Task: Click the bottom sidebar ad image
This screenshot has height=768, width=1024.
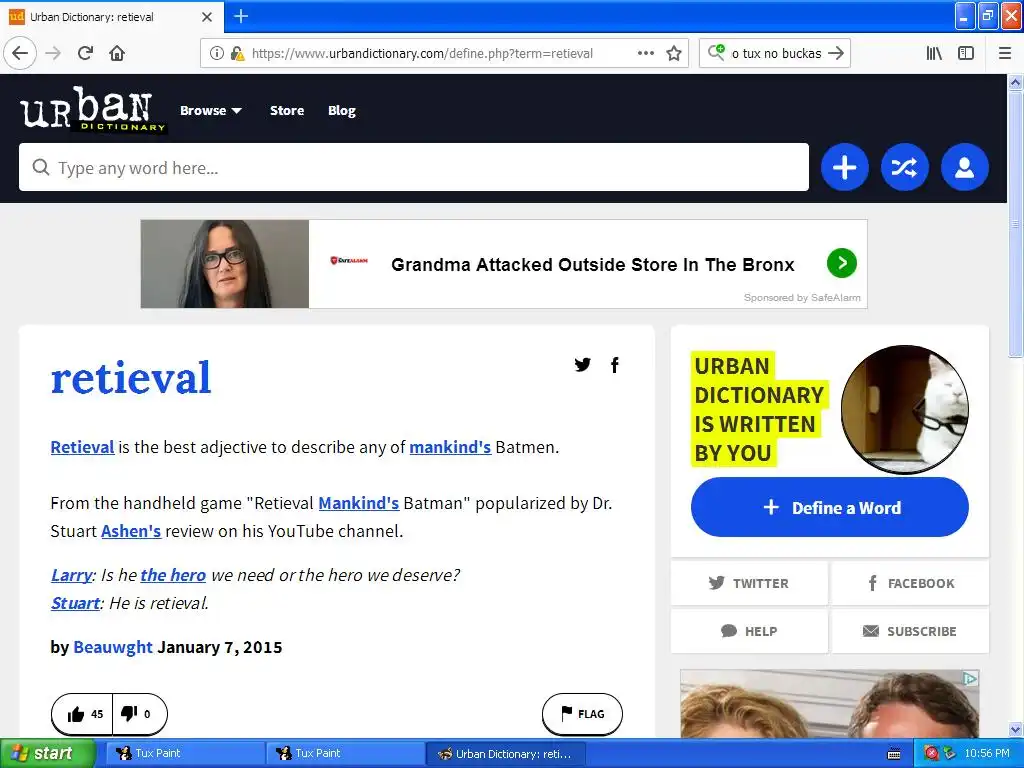Action: 829,704
